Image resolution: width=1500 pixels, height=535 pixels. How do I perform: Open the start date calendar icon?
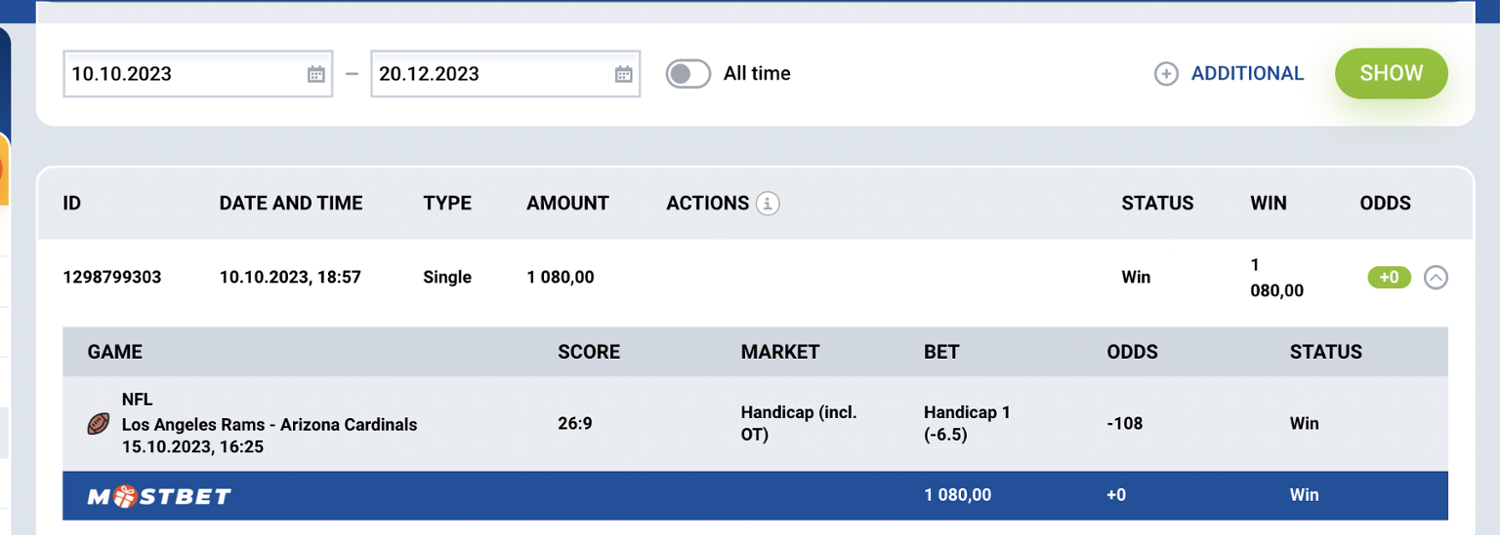(316, 74)
